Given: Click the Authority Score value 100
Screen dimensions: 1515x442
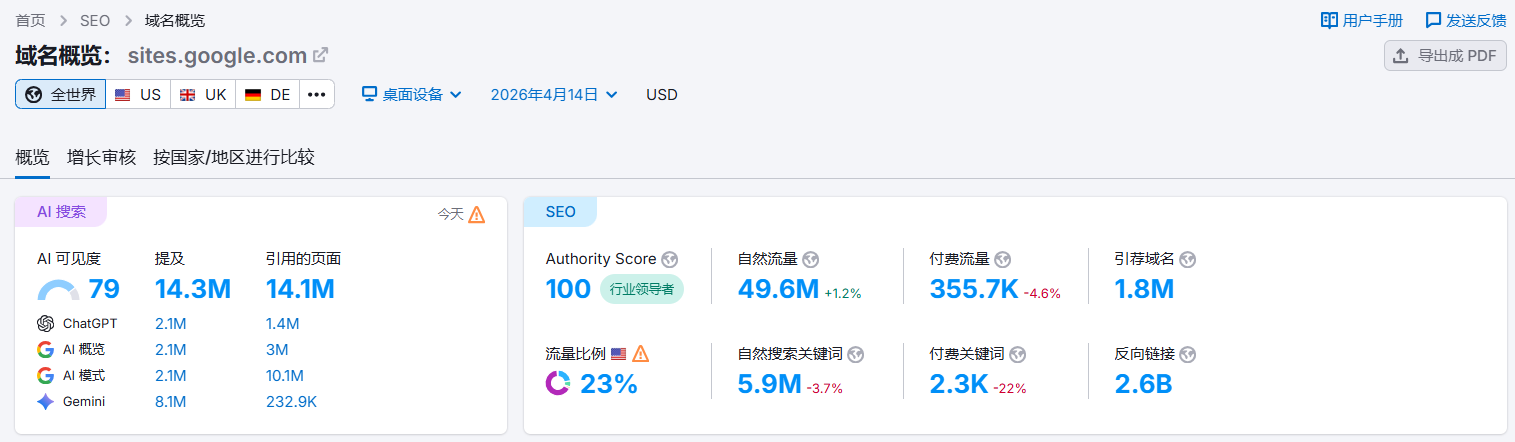Looking at the screenshot, I should tap(569, 289).
